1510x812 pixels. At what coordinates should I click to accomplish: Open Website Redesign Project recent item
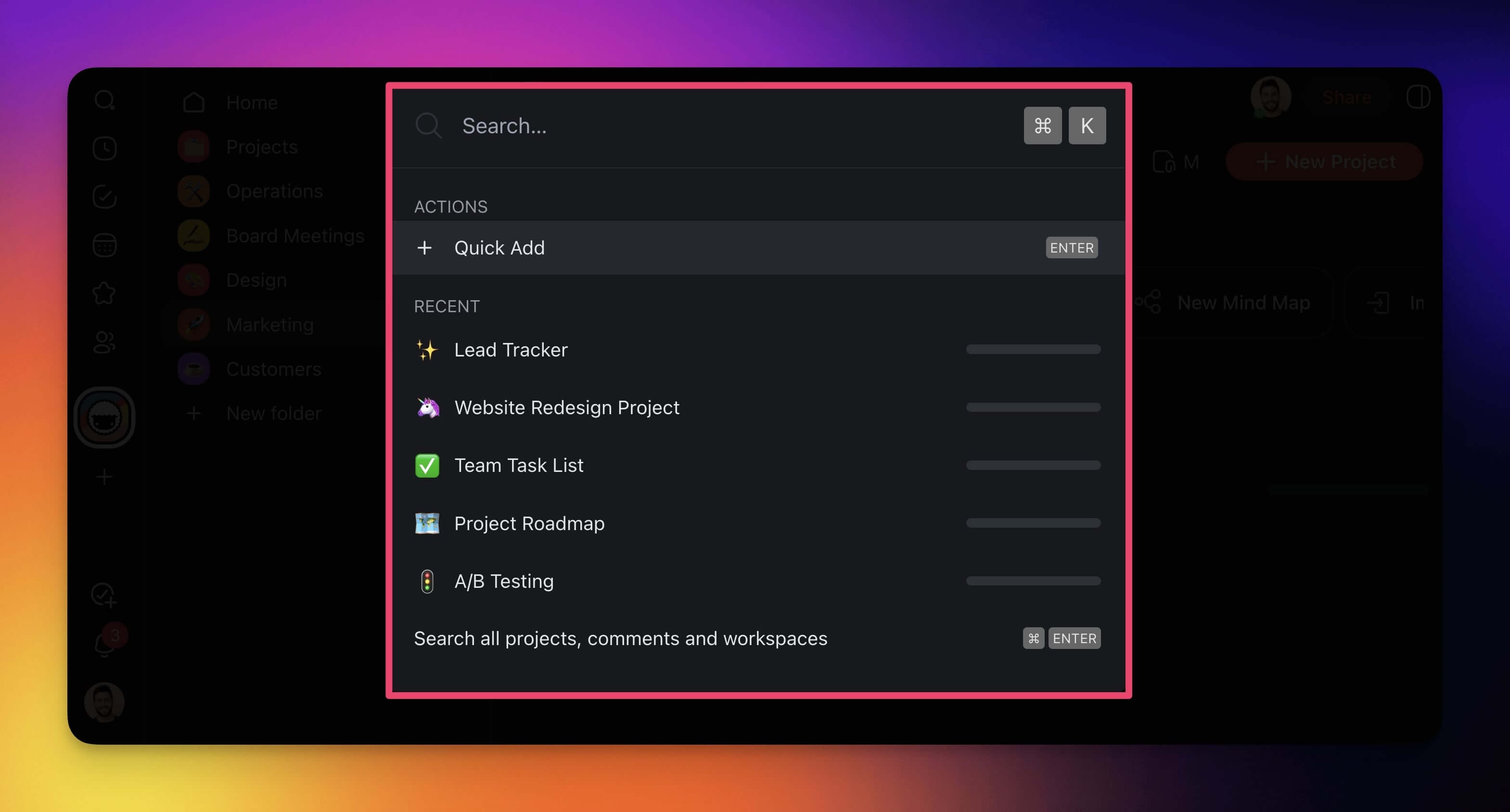coord(566,407)
